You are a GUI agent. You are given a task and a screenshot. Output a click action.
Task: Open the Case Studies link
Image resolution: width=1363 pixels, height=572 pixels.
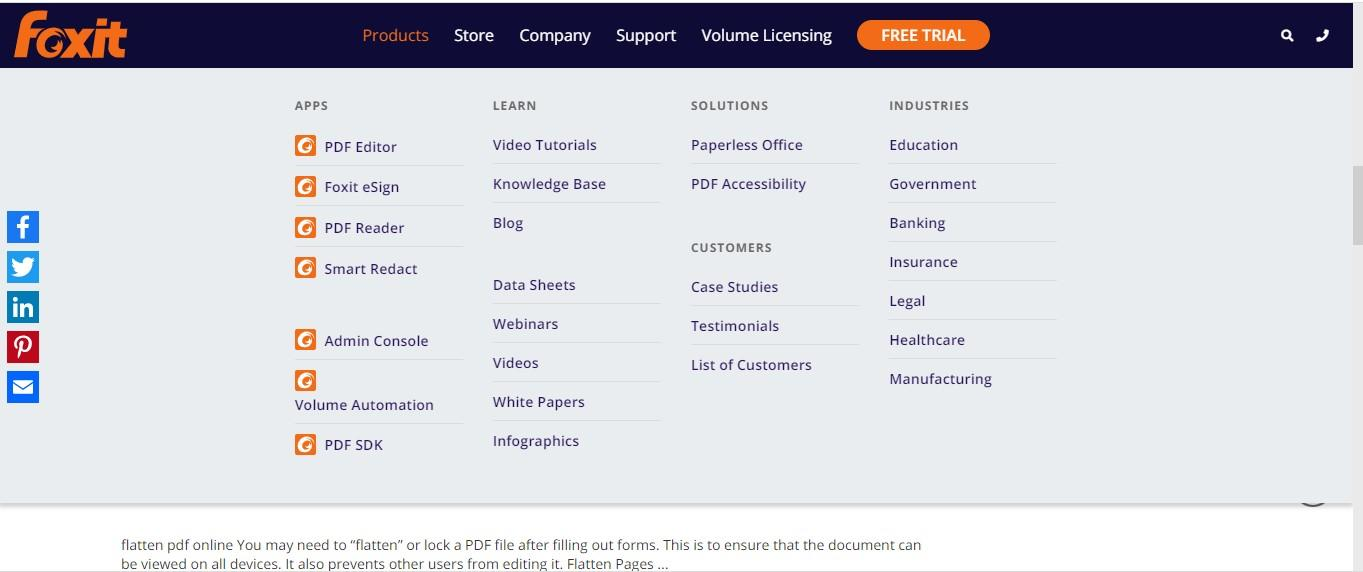(734, 287)
